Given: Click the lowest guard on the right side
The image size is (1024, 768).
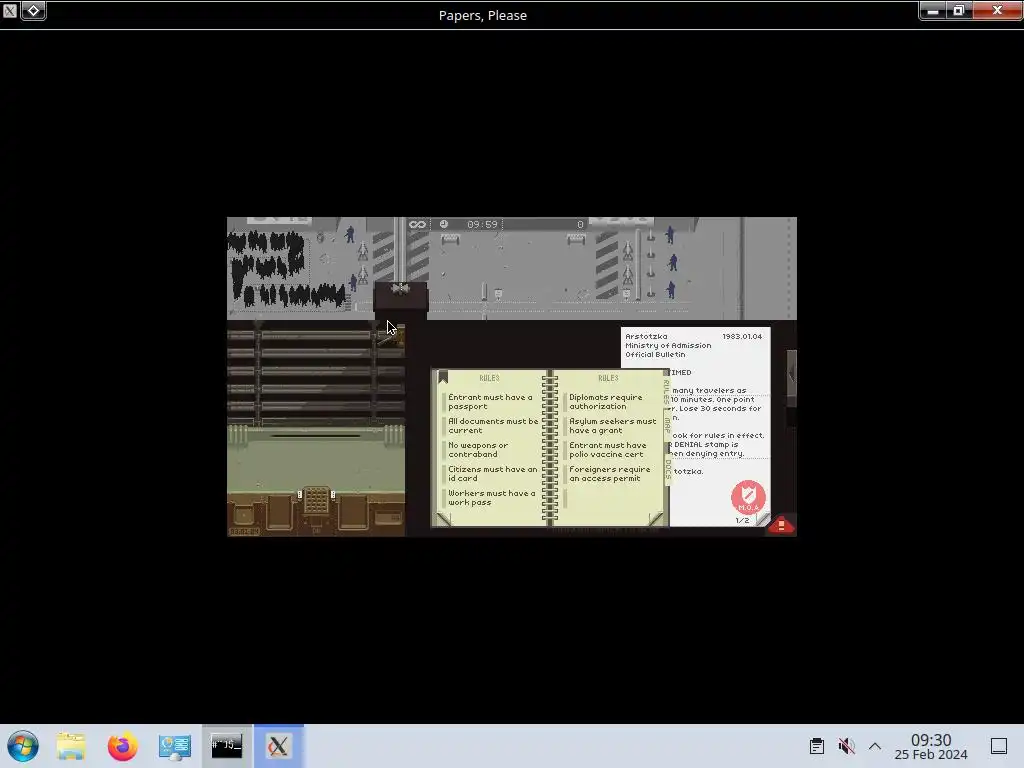Looking at the screenshot, I should (x=671, y=289).
